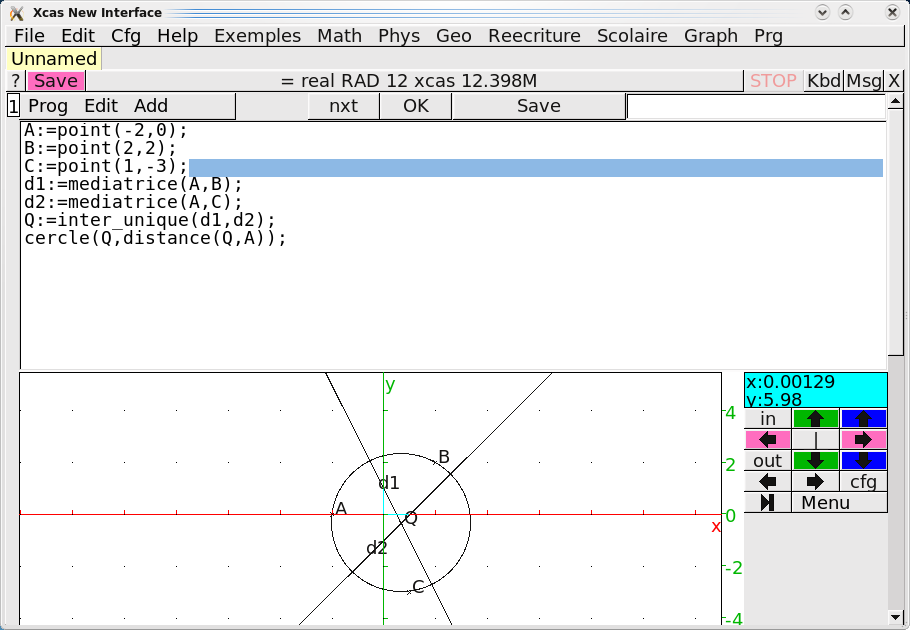Click the pink left arrow to pan
The image size is (910, 630).
[x=767, y=439]
